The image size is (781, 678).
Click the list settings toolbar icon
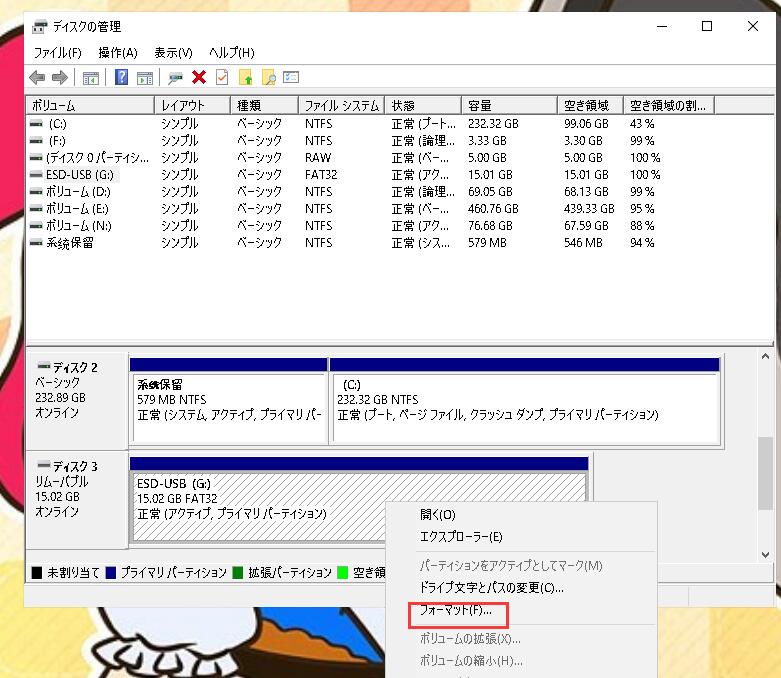[291, 77]
